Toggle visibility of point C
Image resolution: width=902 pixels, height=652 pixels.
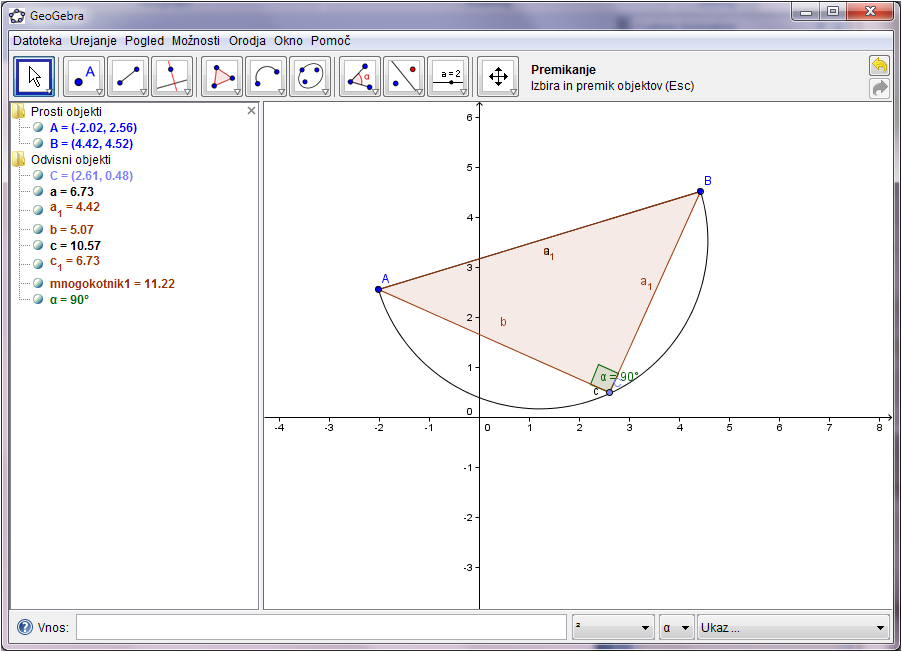[x=38, y=175]
